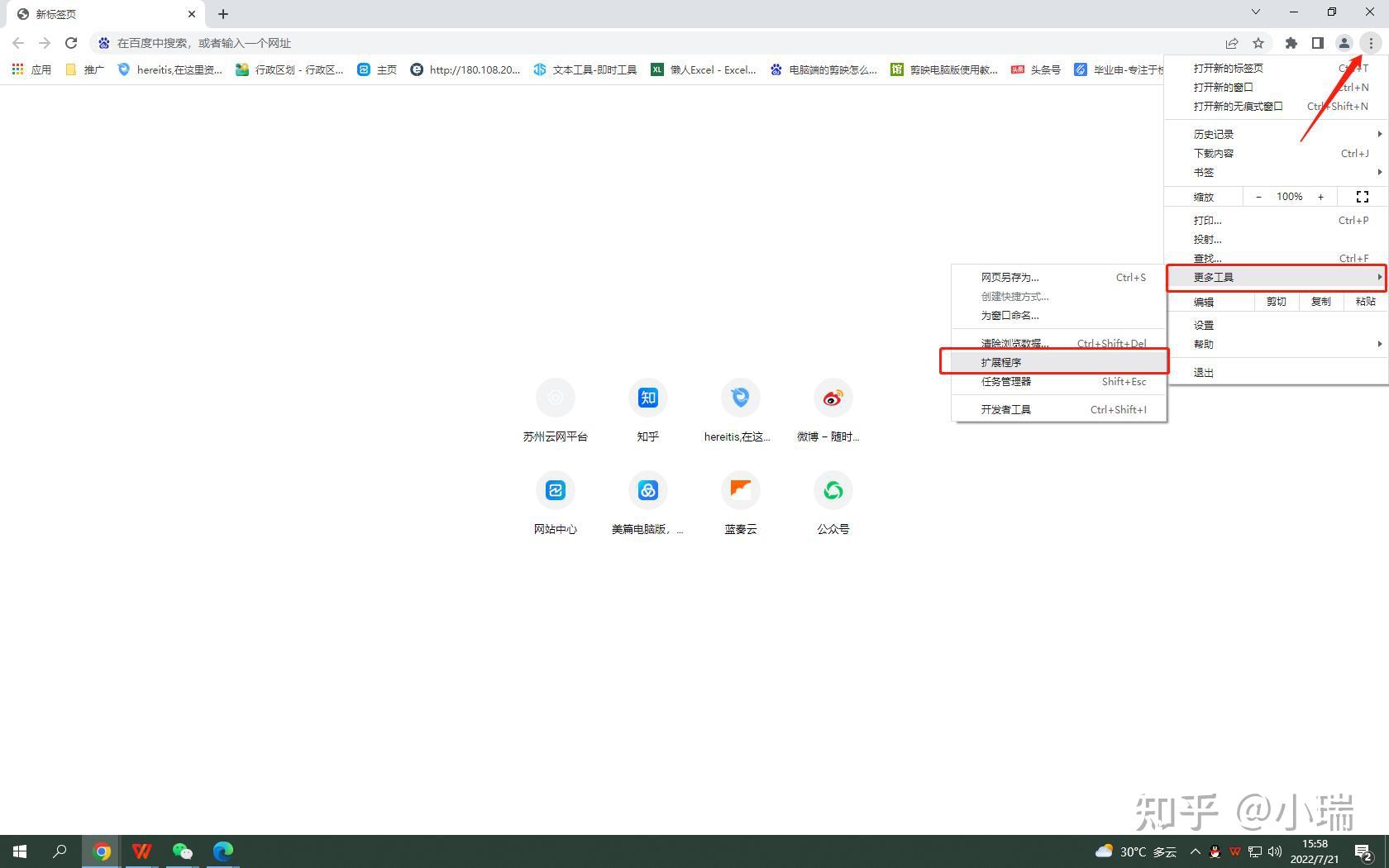This screenshot has width=1389, height=868.
Task: Open 扩展程序 from the submenu
Action: coord(1001,361)
